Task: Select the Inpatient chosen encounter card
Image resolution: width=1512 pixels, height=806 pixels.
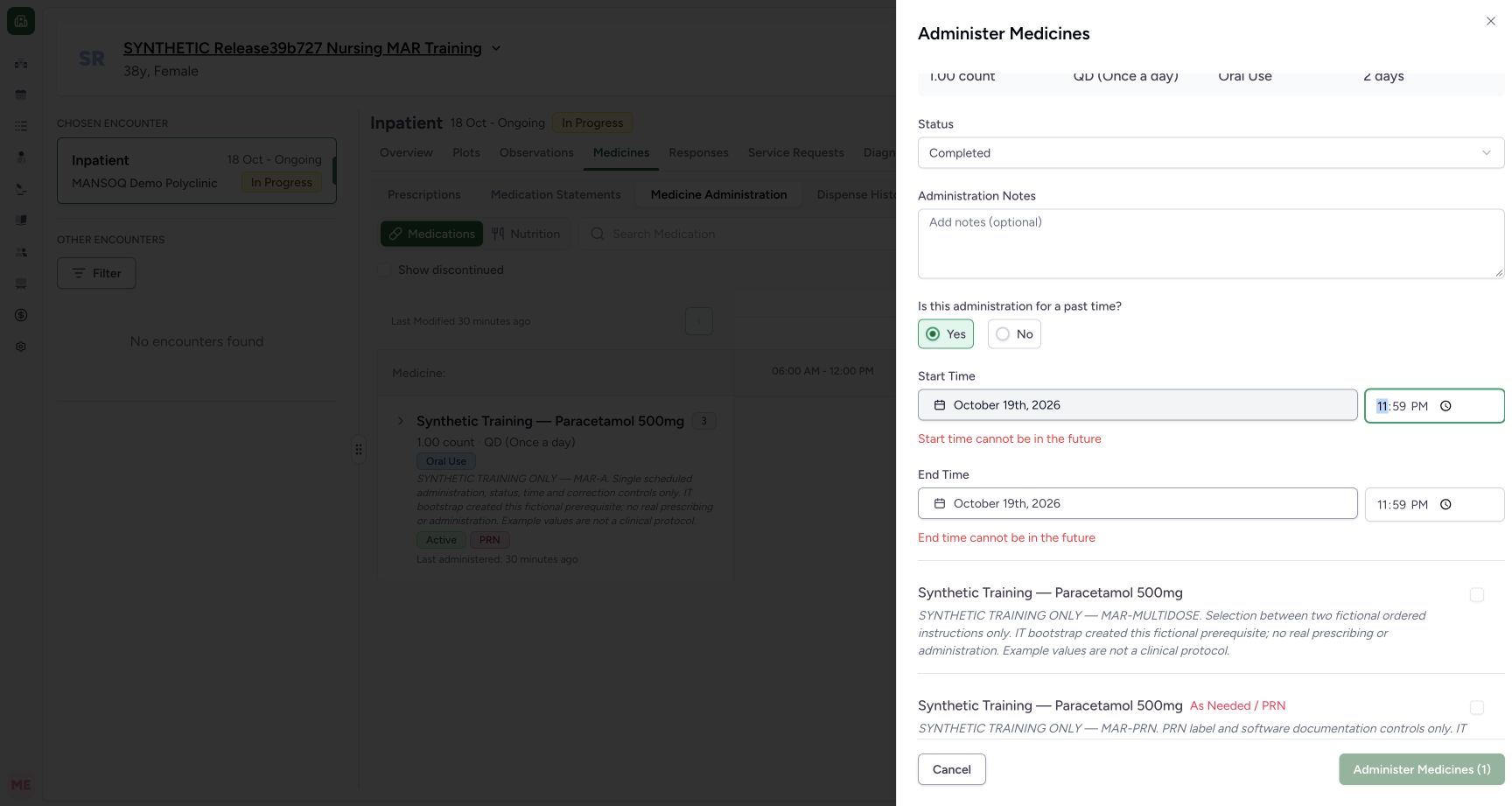Action: point(197,171)
